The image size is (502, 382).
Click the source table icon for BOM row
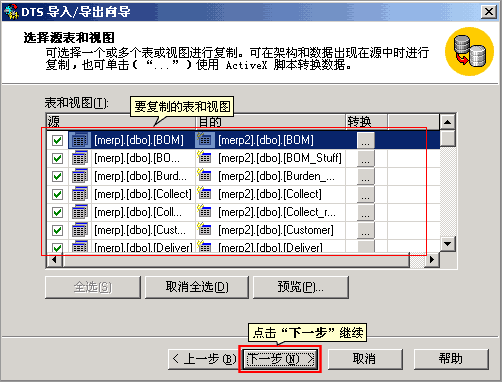[80, 140]
